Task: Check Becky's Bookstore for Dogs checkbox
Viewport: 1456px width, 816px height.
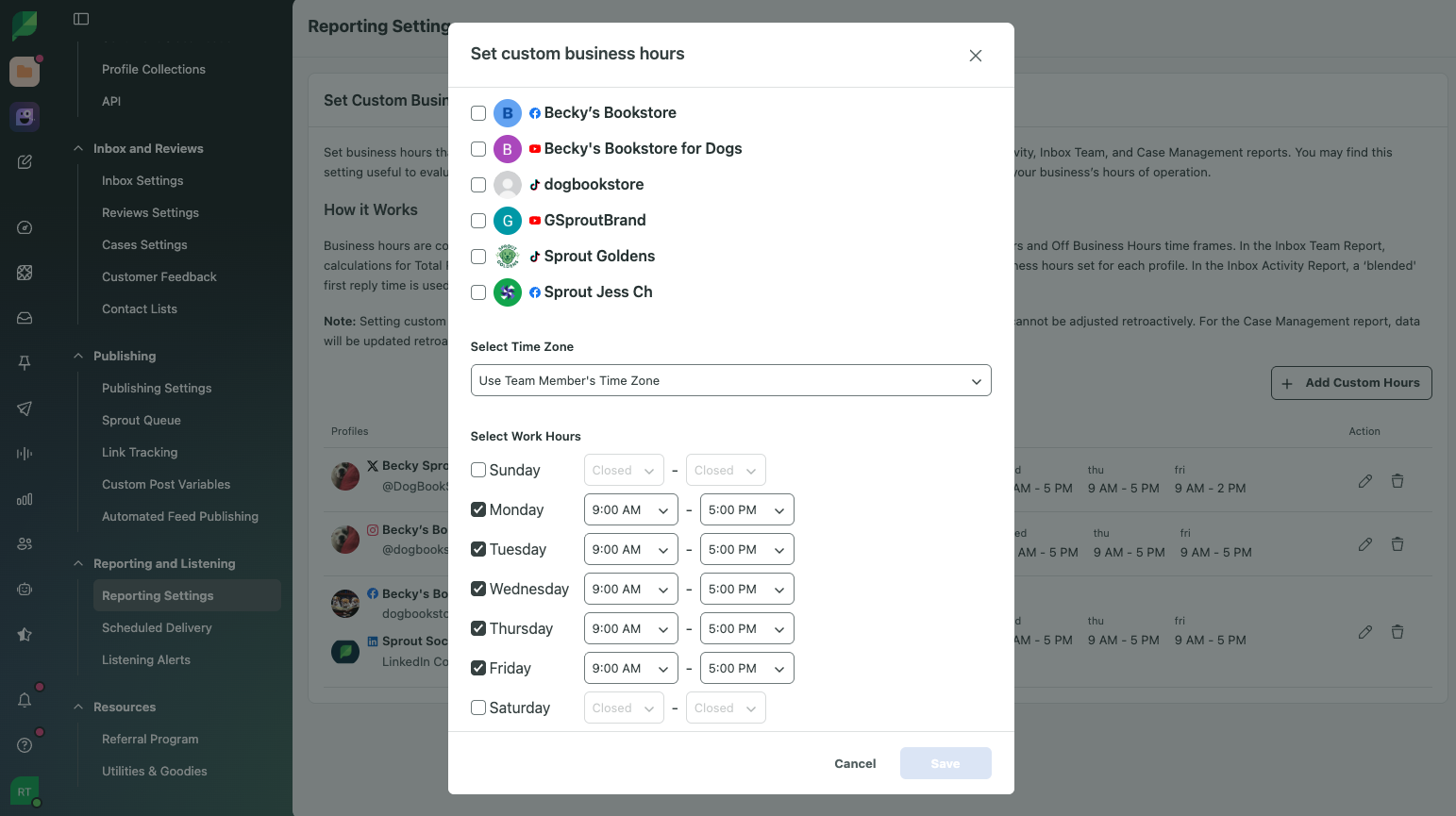Action: [478, 149]
